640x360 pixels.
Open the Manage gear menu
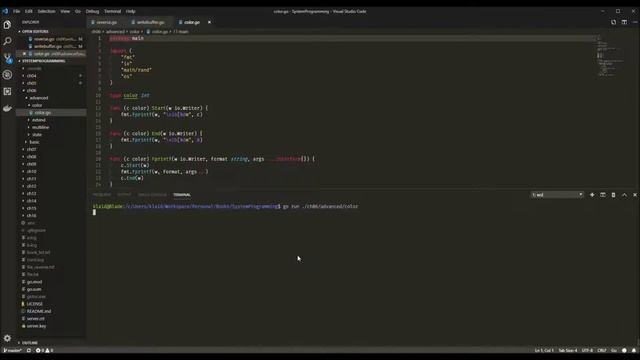coord(7,338)
